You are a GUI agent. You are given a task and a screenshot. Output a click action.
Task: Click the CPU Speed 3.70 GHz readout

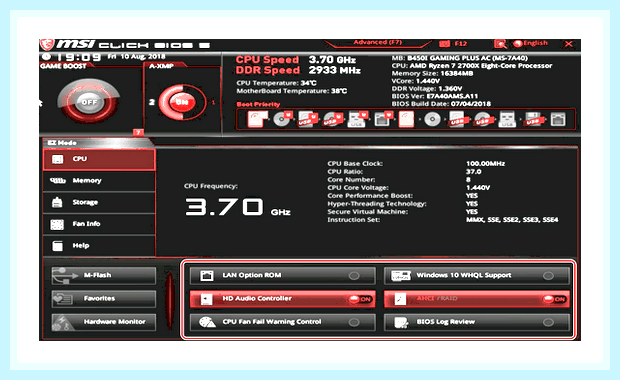coord(296,60)
